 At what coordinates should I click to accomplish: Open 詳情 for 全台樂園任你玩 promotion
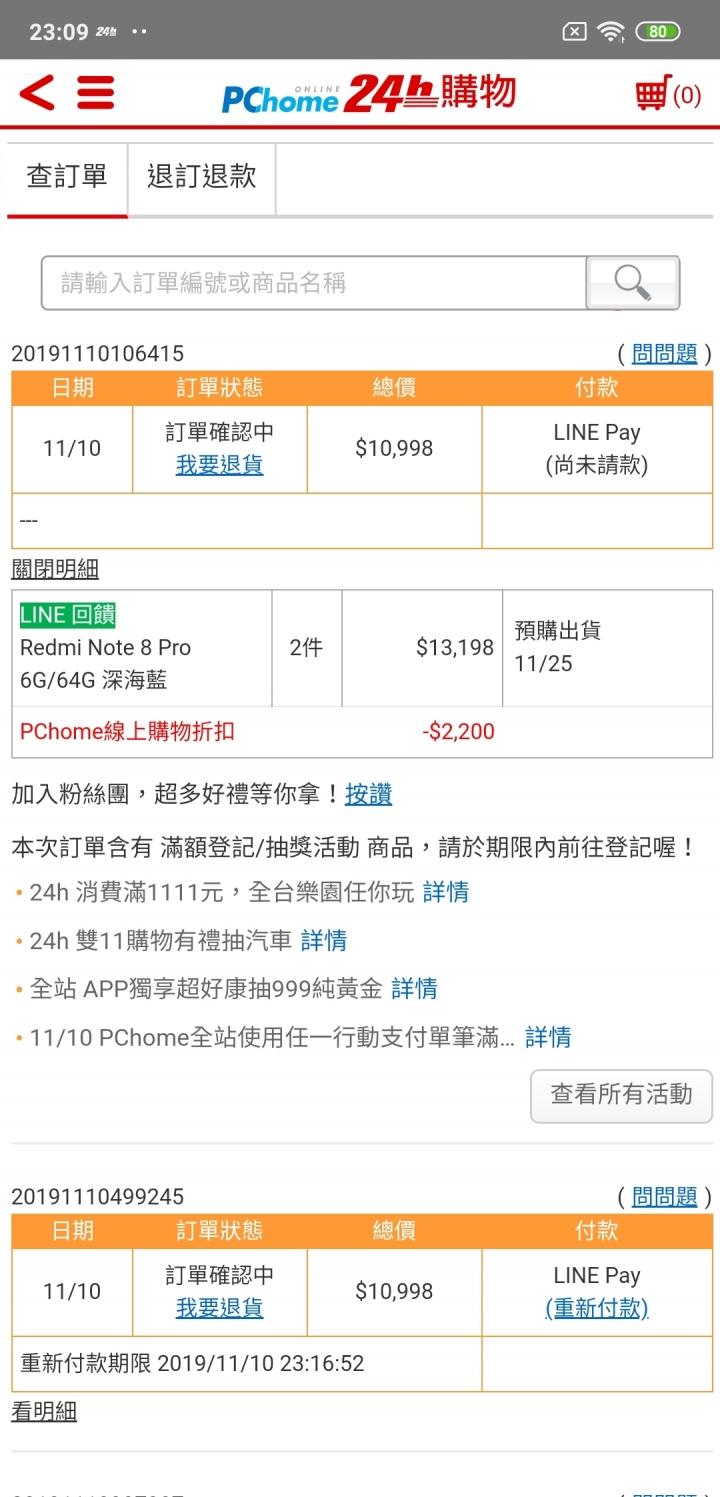[446, 892]
